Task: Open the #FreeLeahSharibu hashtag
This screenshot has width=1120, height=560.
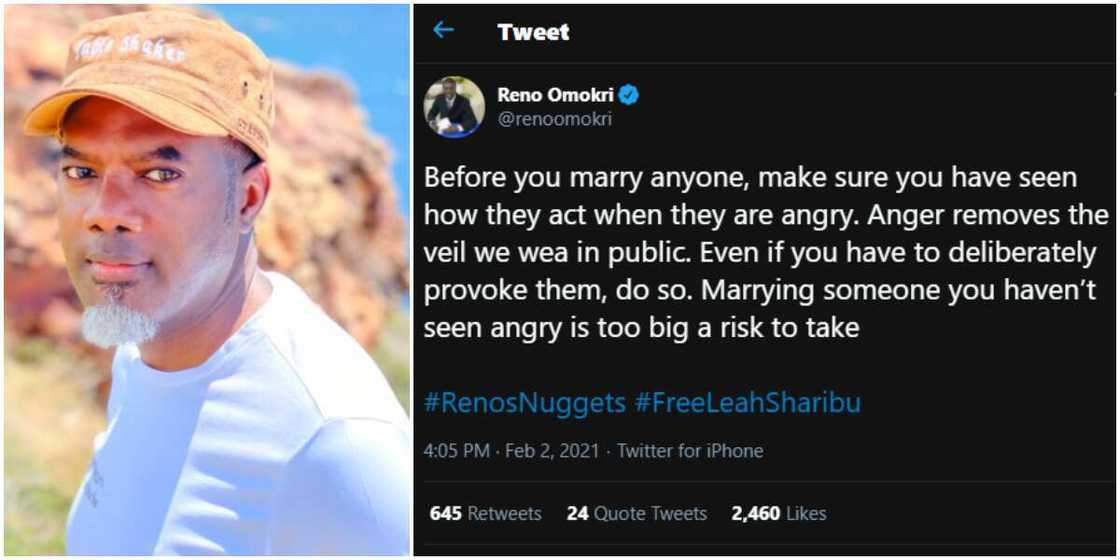Action: pyautogui.click(x=748, y=402)
